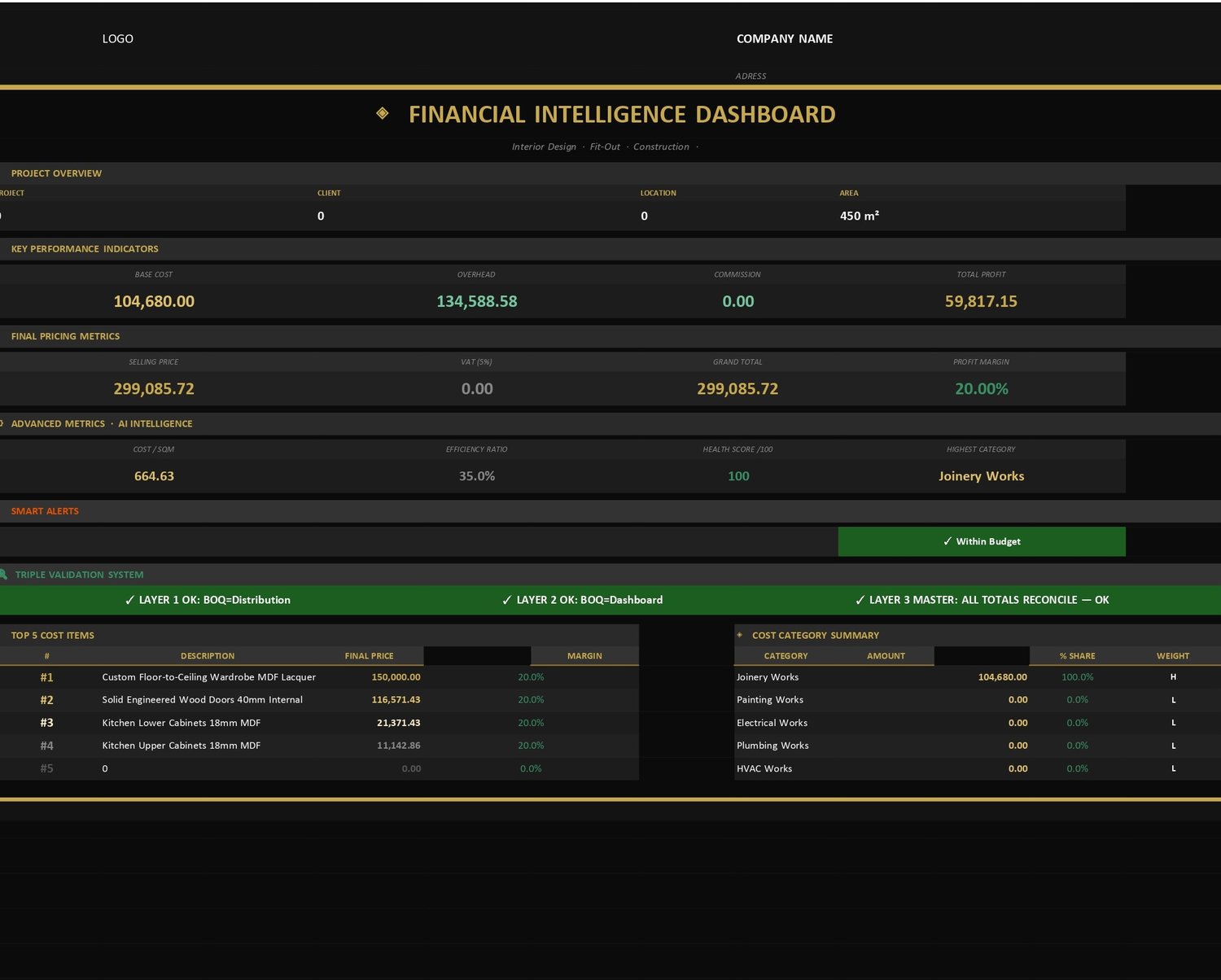Select the Grand Total value 299,085.72

pyautogui.click(x=737, y=389)
